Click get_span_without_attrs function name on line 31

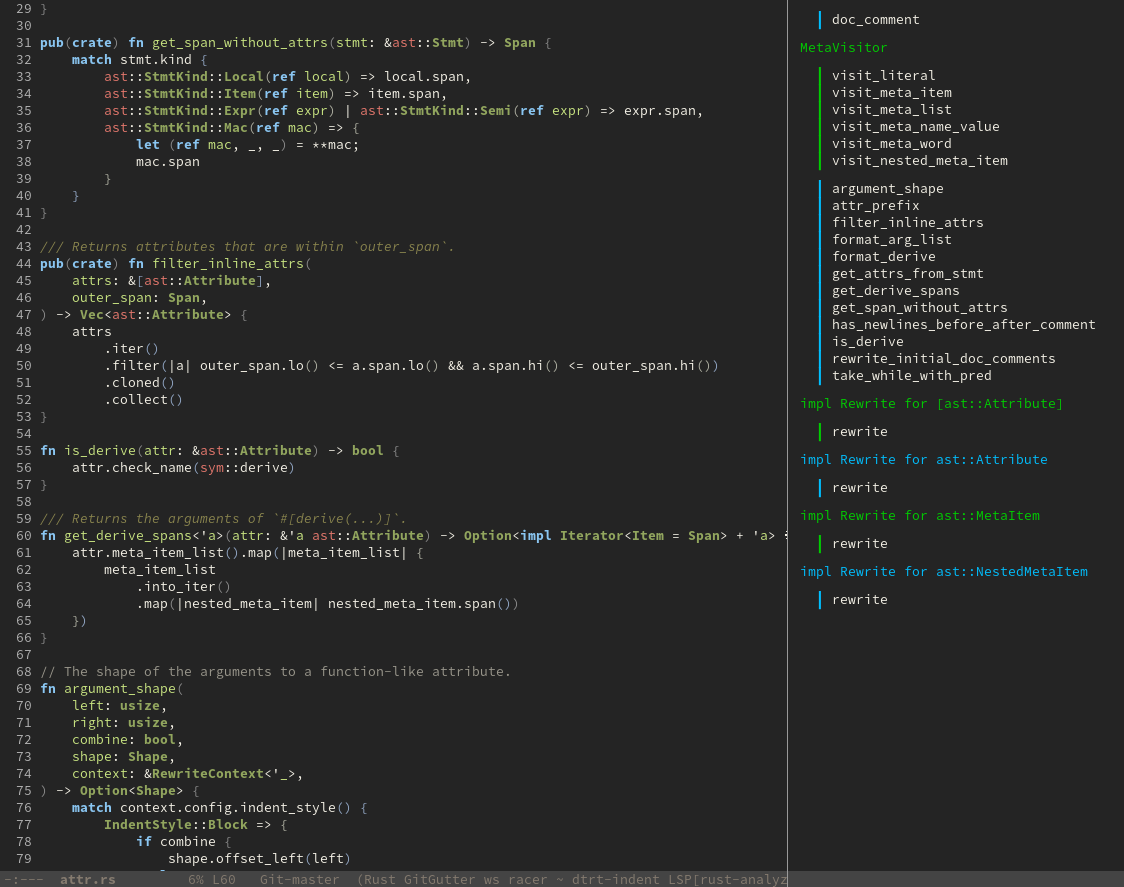(x=239, y=42)
